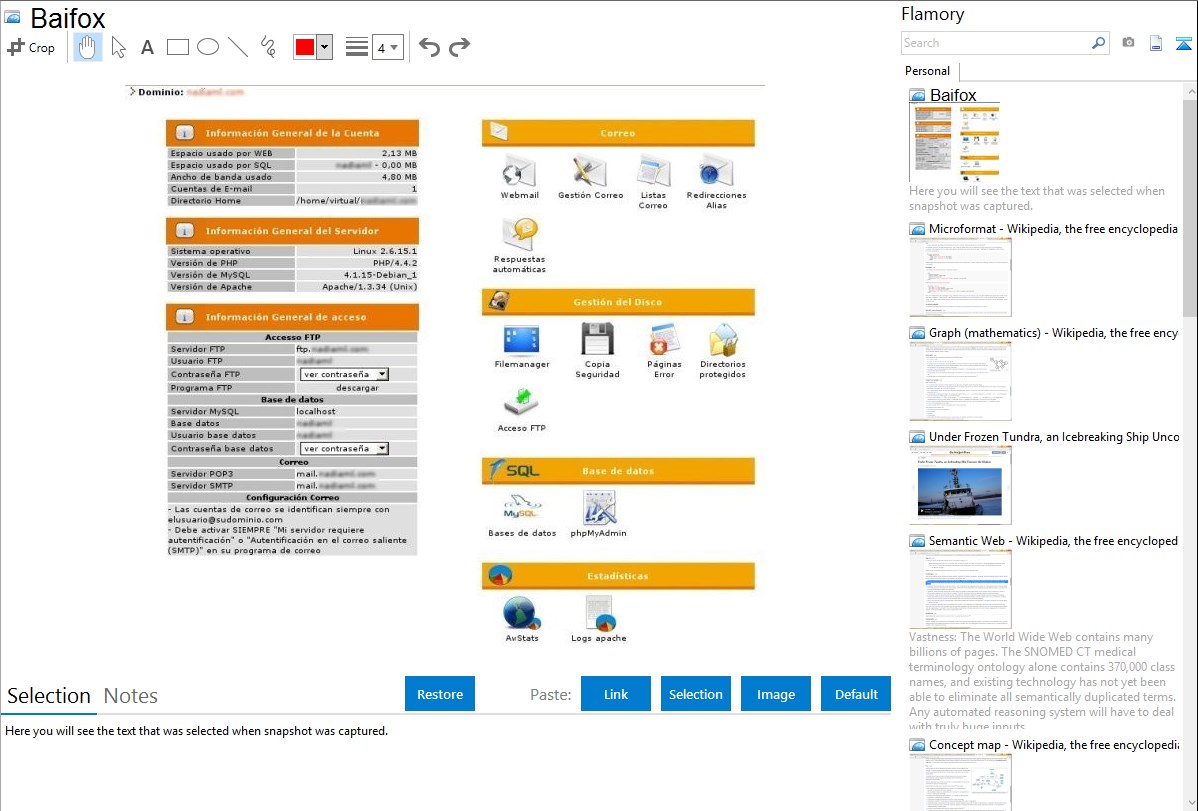Viewport: 1198px width, 811px height.
Task: Pick the rectangle drawing tool
Action: tap(177, 47)
